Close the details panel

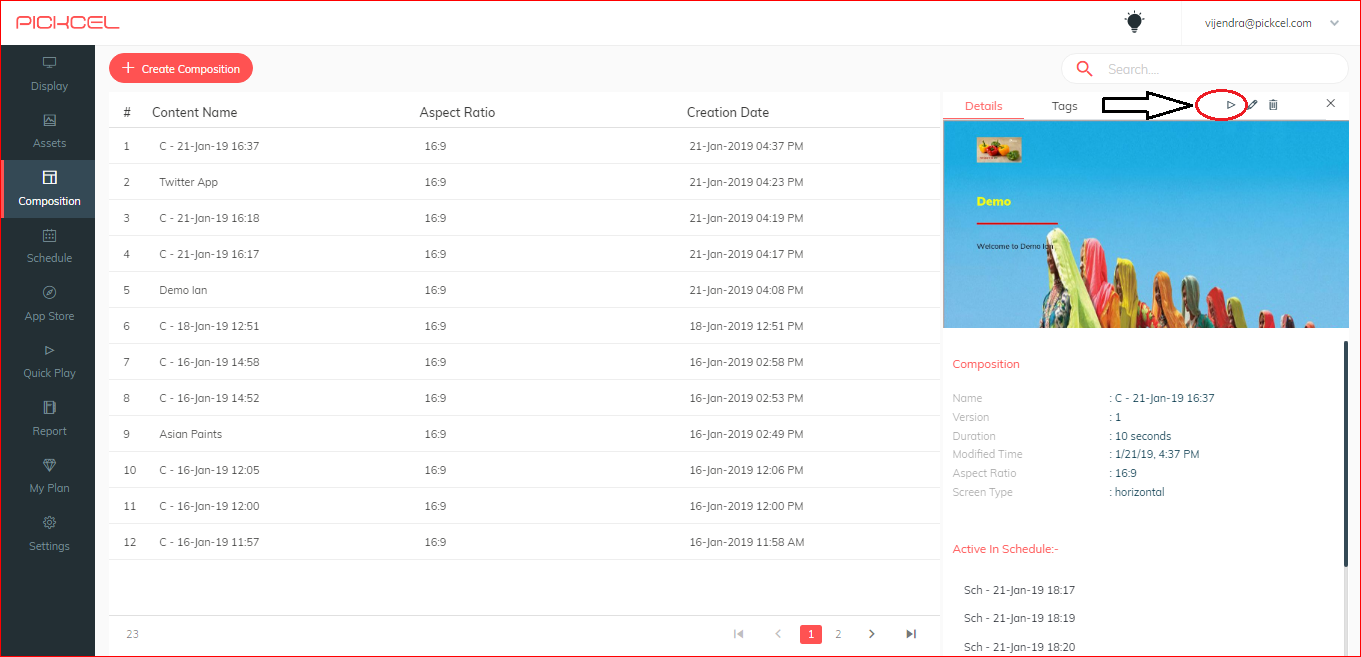click(x=1330, y=103)
